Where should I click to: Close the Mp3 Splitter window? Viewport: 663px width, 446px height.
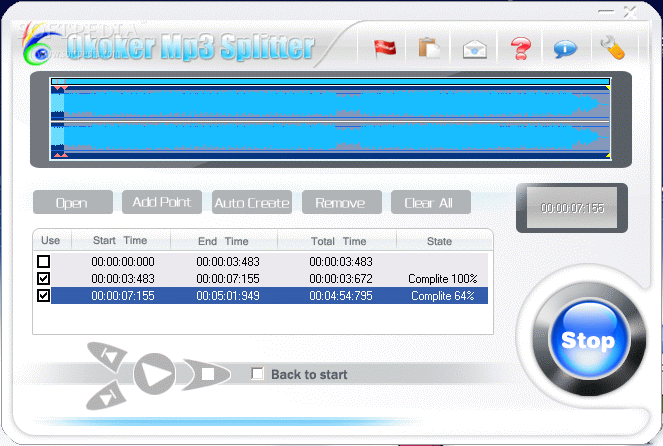tap(630, 12)
